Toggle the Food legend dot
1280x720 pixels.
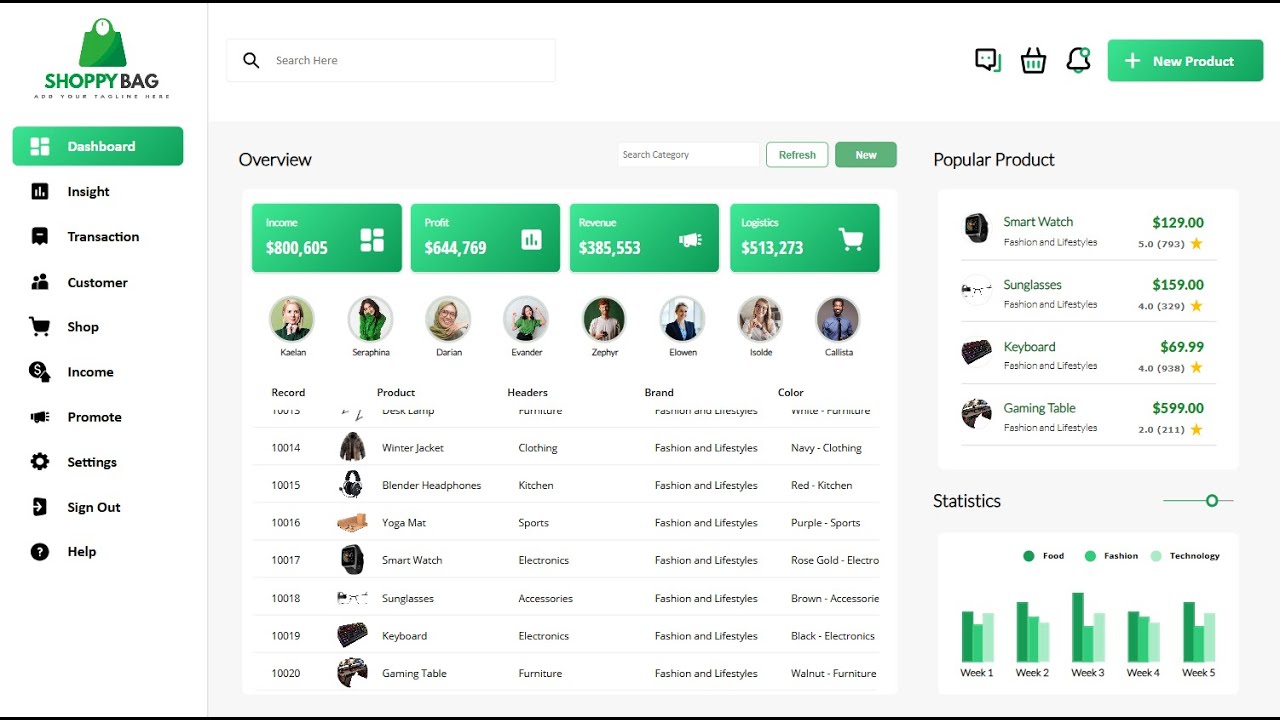1029,556
